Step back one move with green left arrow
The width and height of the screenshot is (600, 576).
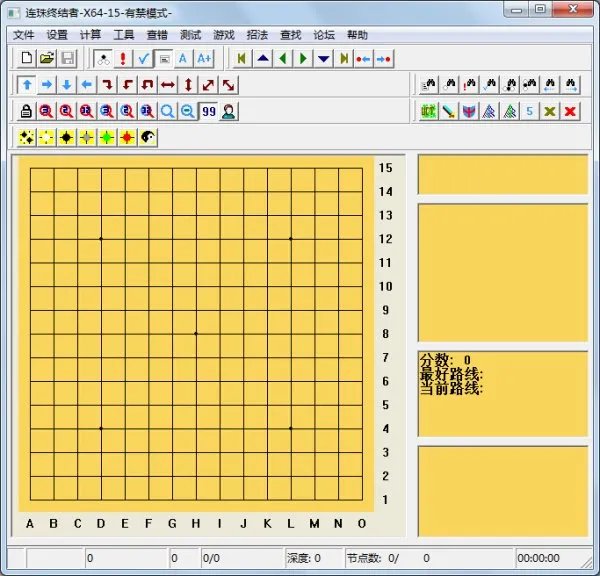(x=283, y=59)
